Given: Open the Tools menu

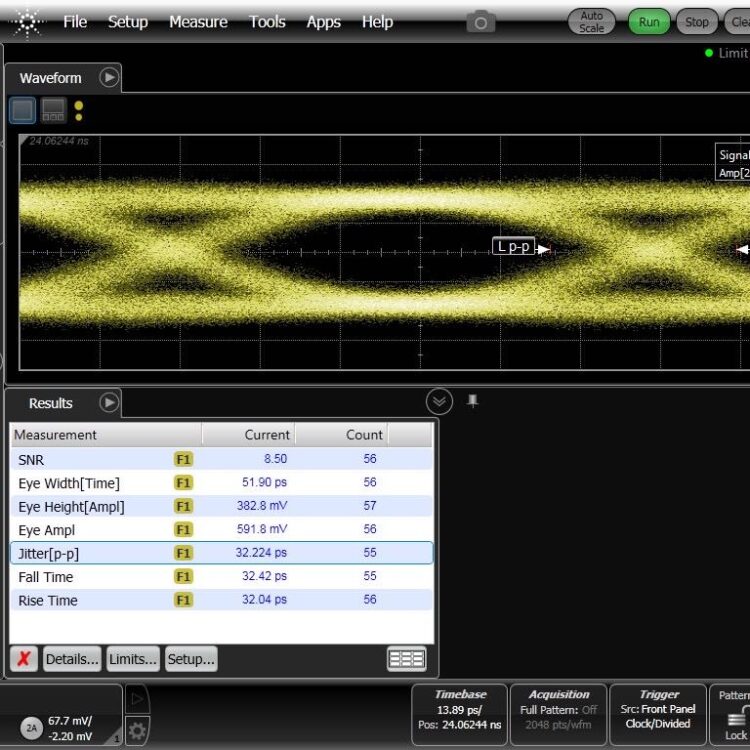Looking at the screenshot, I should tap(267, 22).
